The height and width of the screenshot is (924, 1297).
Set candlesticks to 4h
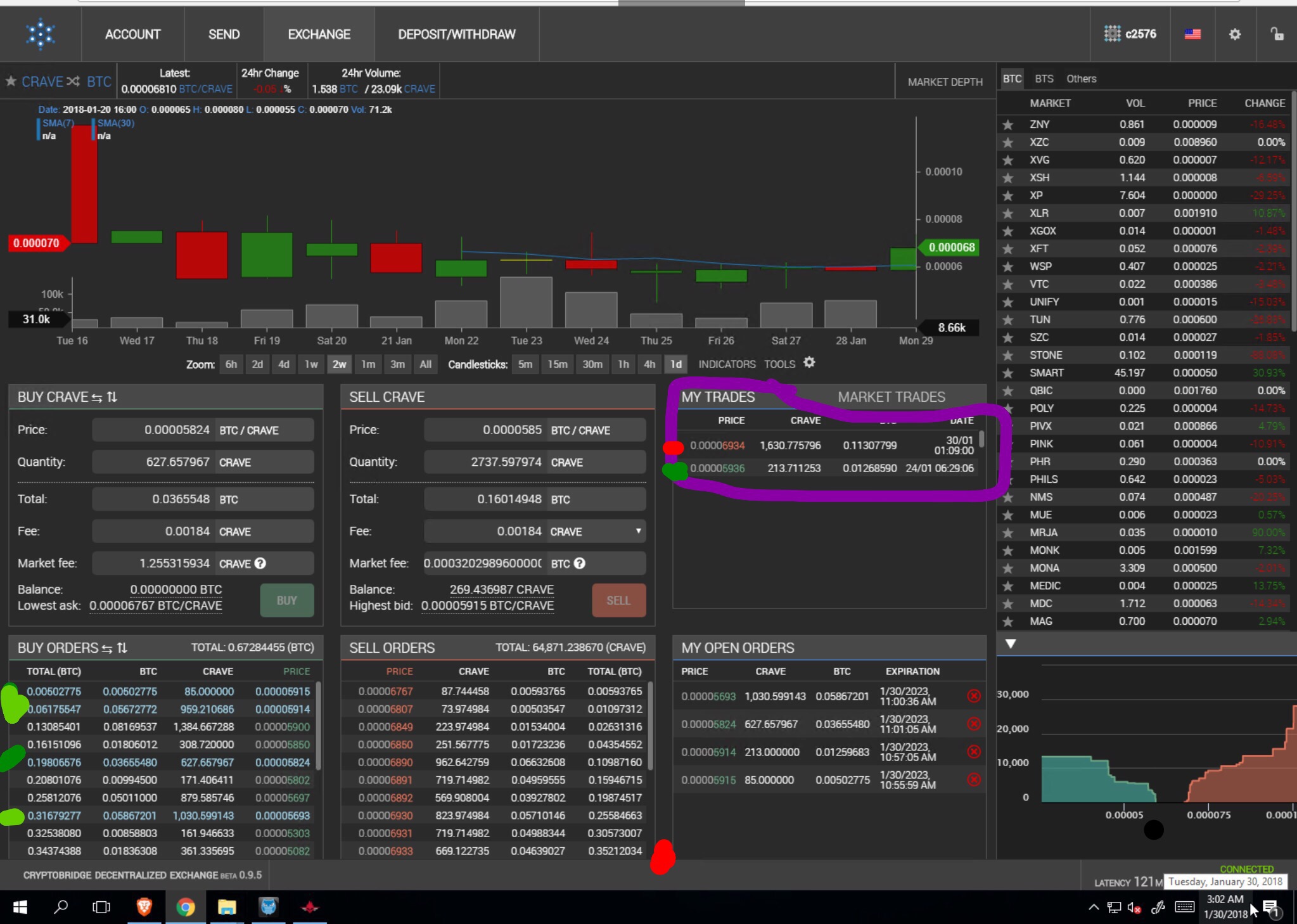point(649,364)
